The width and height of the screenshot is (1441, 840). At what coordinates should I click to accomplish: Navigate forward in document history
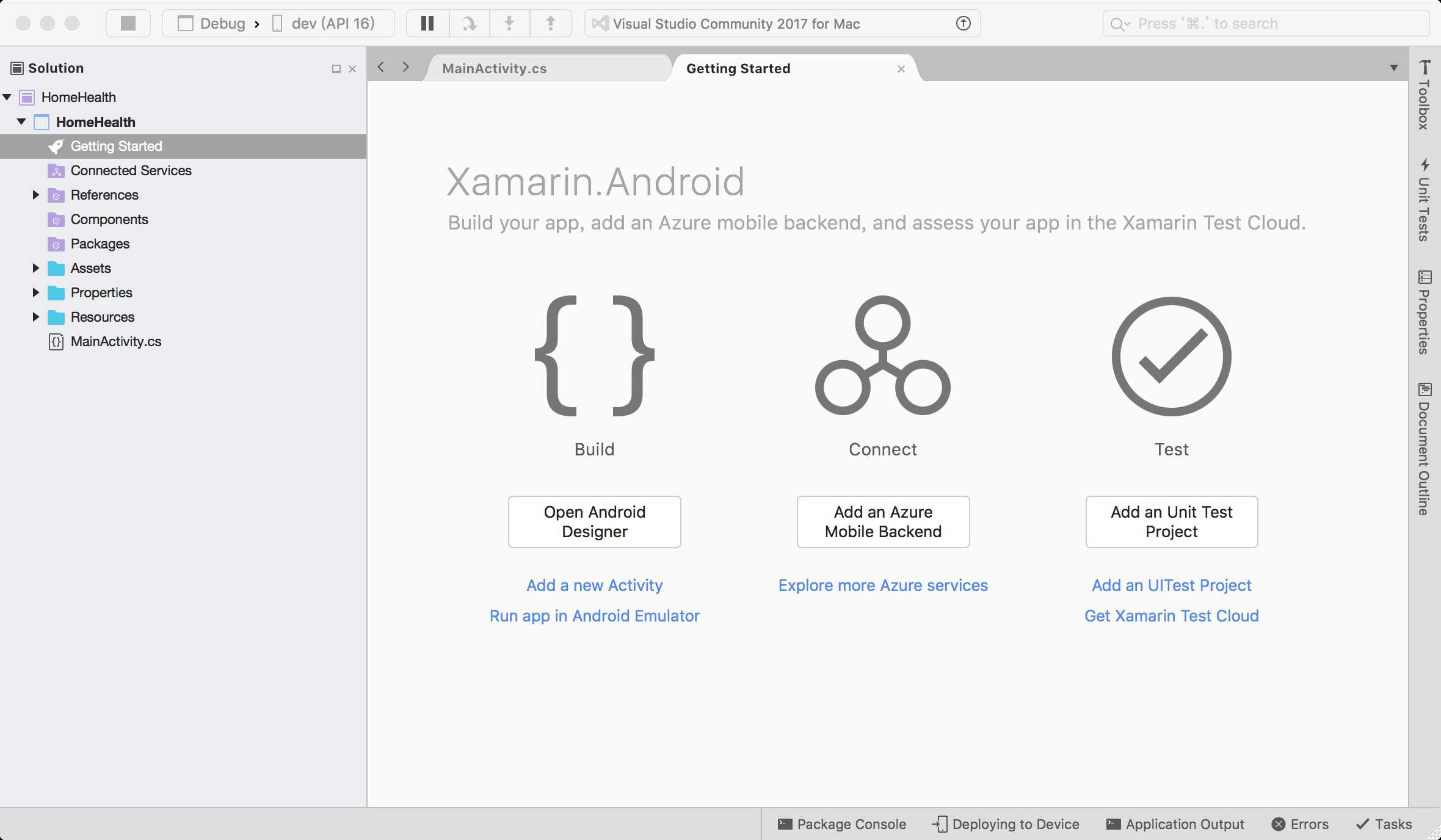(x=405, y=67)
